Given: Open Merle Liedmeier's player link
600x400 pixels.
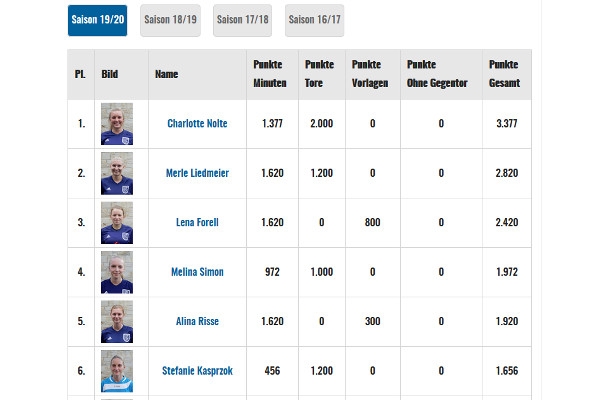Looking at the screenshot, I should pos(197,173).
